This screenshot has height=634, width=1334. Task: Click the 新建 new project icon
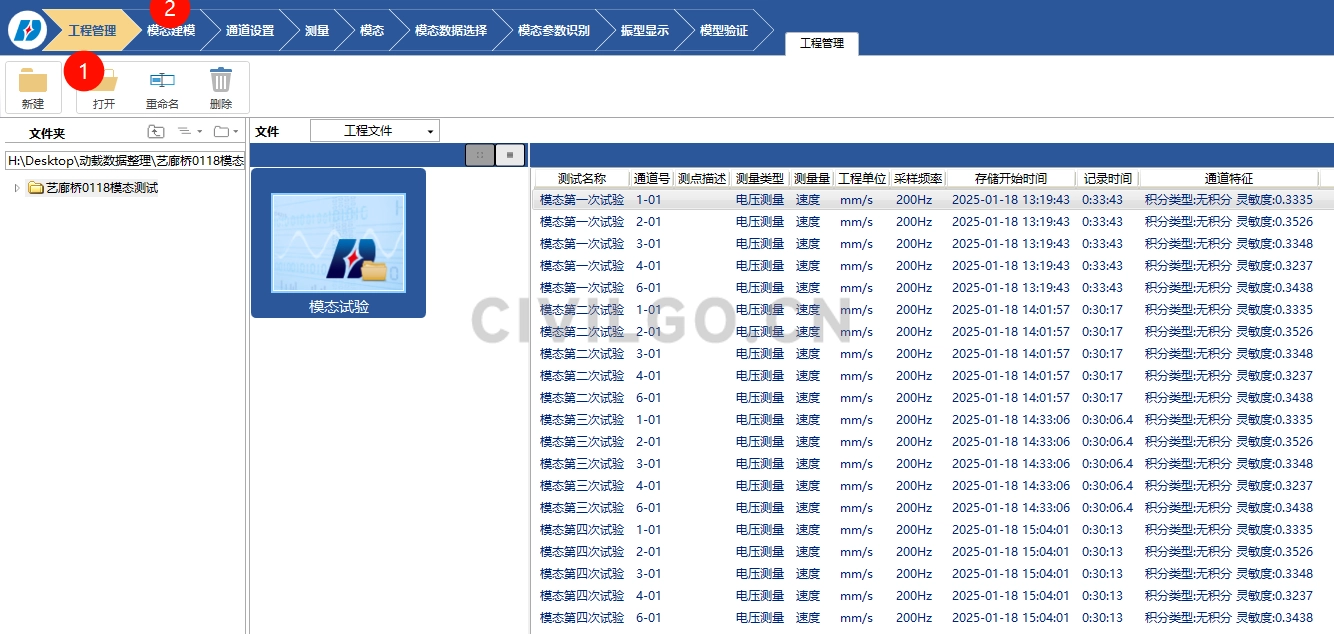pyautogui.click(x=33, y=81)
